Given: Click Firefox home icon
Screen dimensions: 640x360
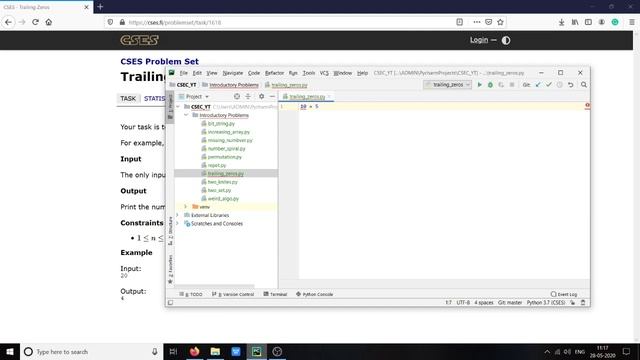Looking at the screenshot, I should pyautogui.click(x=49, y=22).
